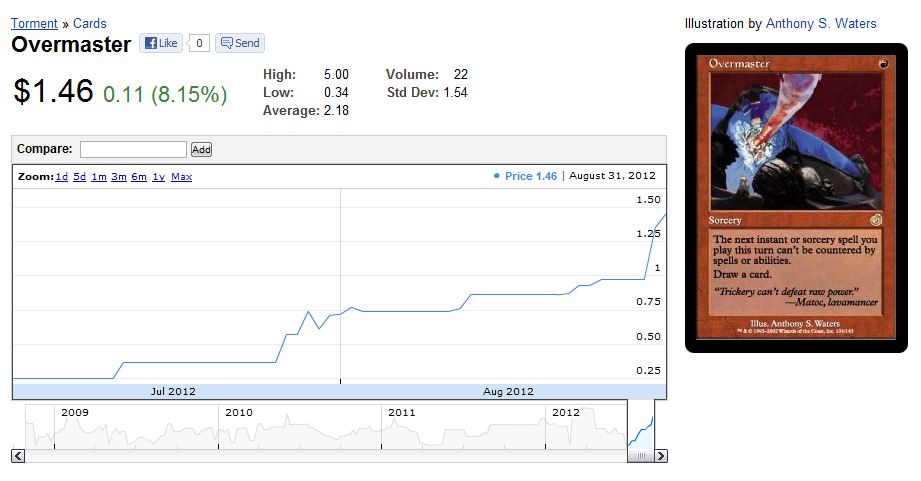Open the Torment set link
Image resolution: width=921 pixels, height=481 pixels.
(x=34, y=23)
